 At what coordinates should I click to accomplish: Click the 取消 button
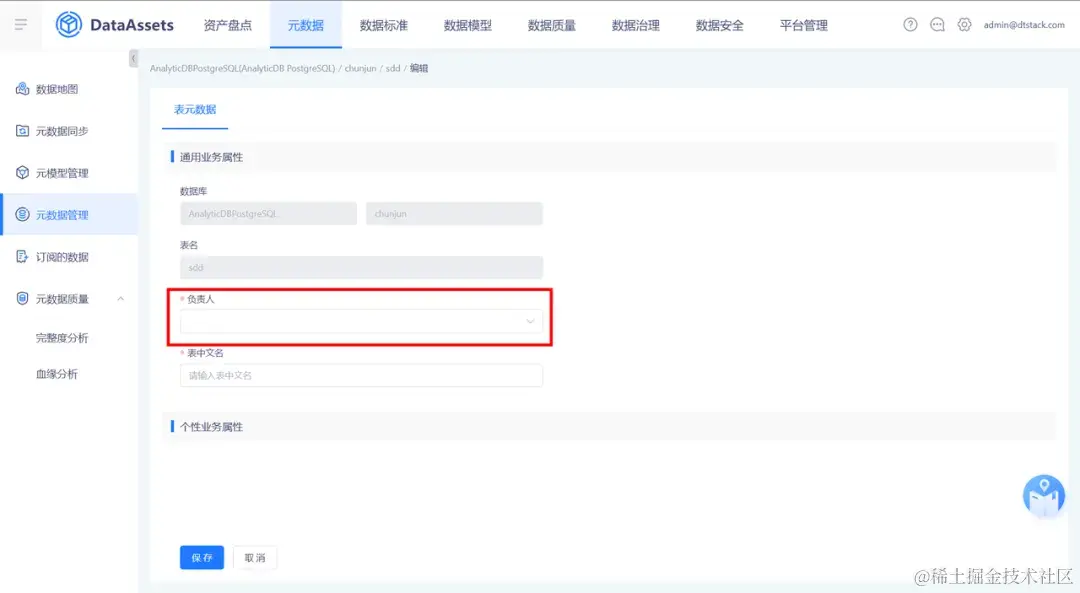click(x=255, y=557)
